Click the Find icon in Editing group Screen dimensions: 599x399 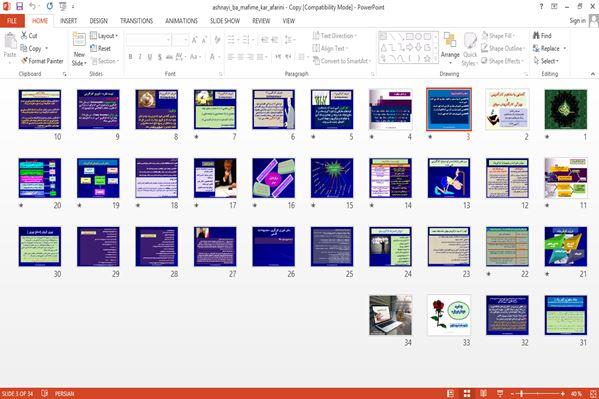(536, 36)
